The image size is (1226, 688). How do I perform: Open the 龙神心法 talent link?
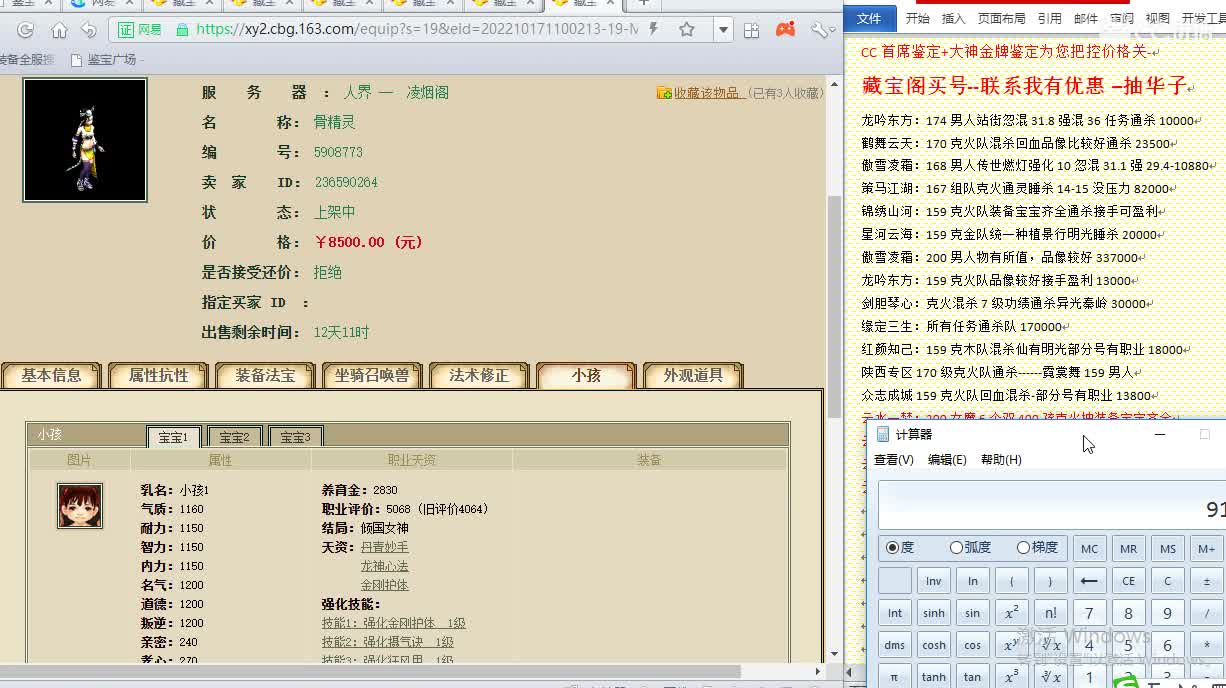pos(385,566)
